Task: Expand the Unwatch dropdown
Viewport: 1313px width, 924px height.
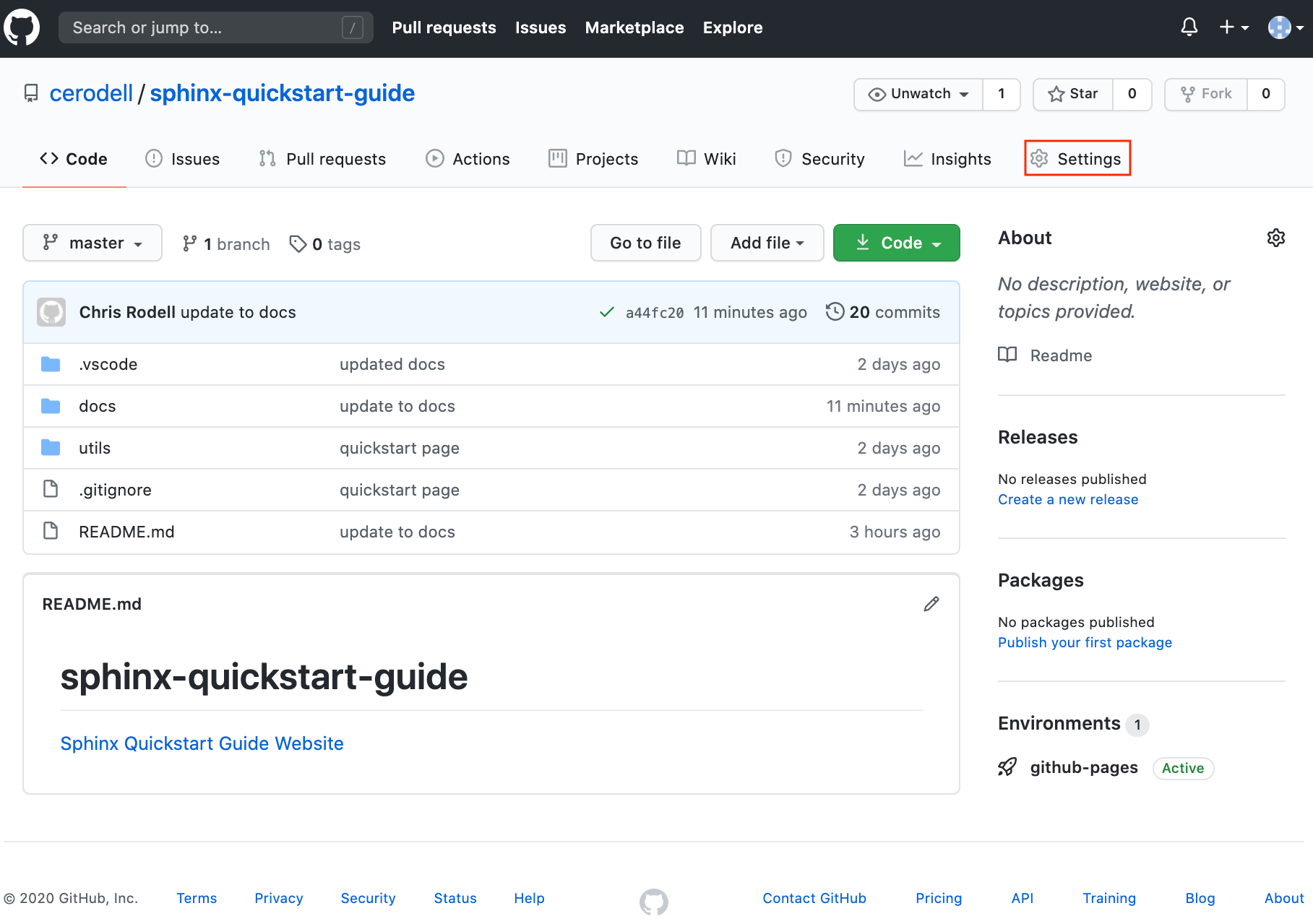Action: 918,94
